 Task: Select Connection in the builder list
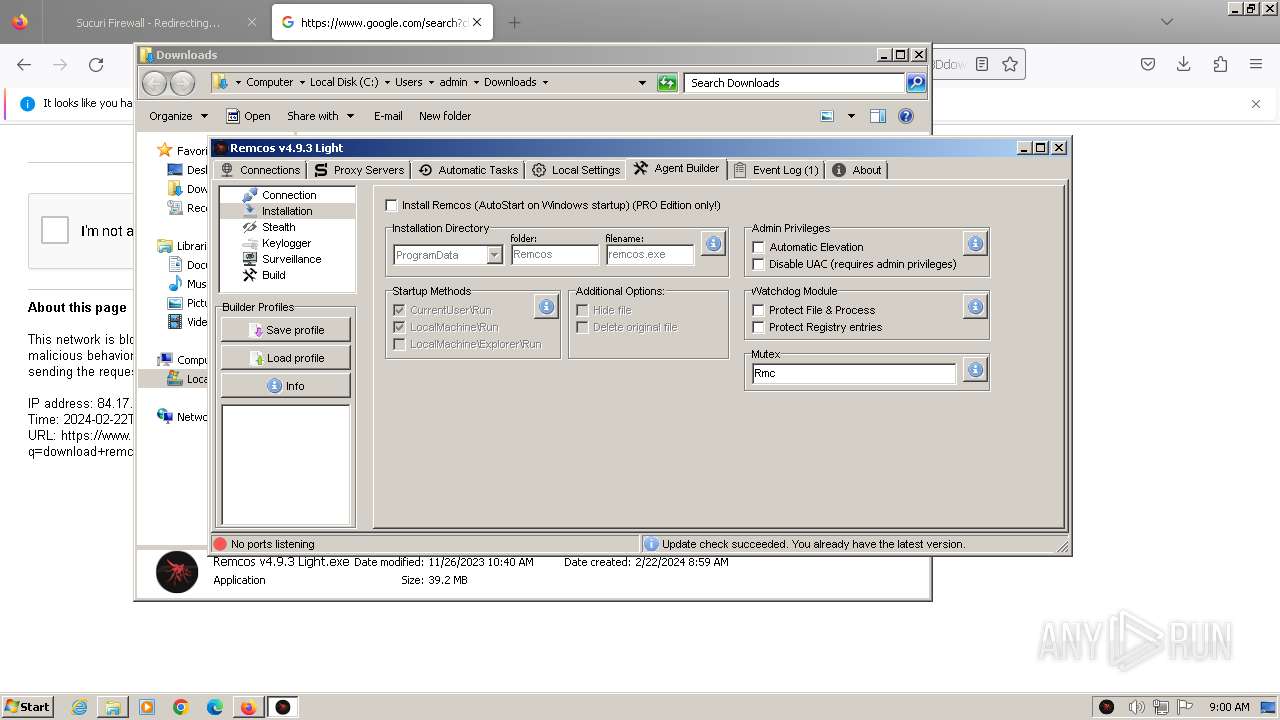point(289,195)
